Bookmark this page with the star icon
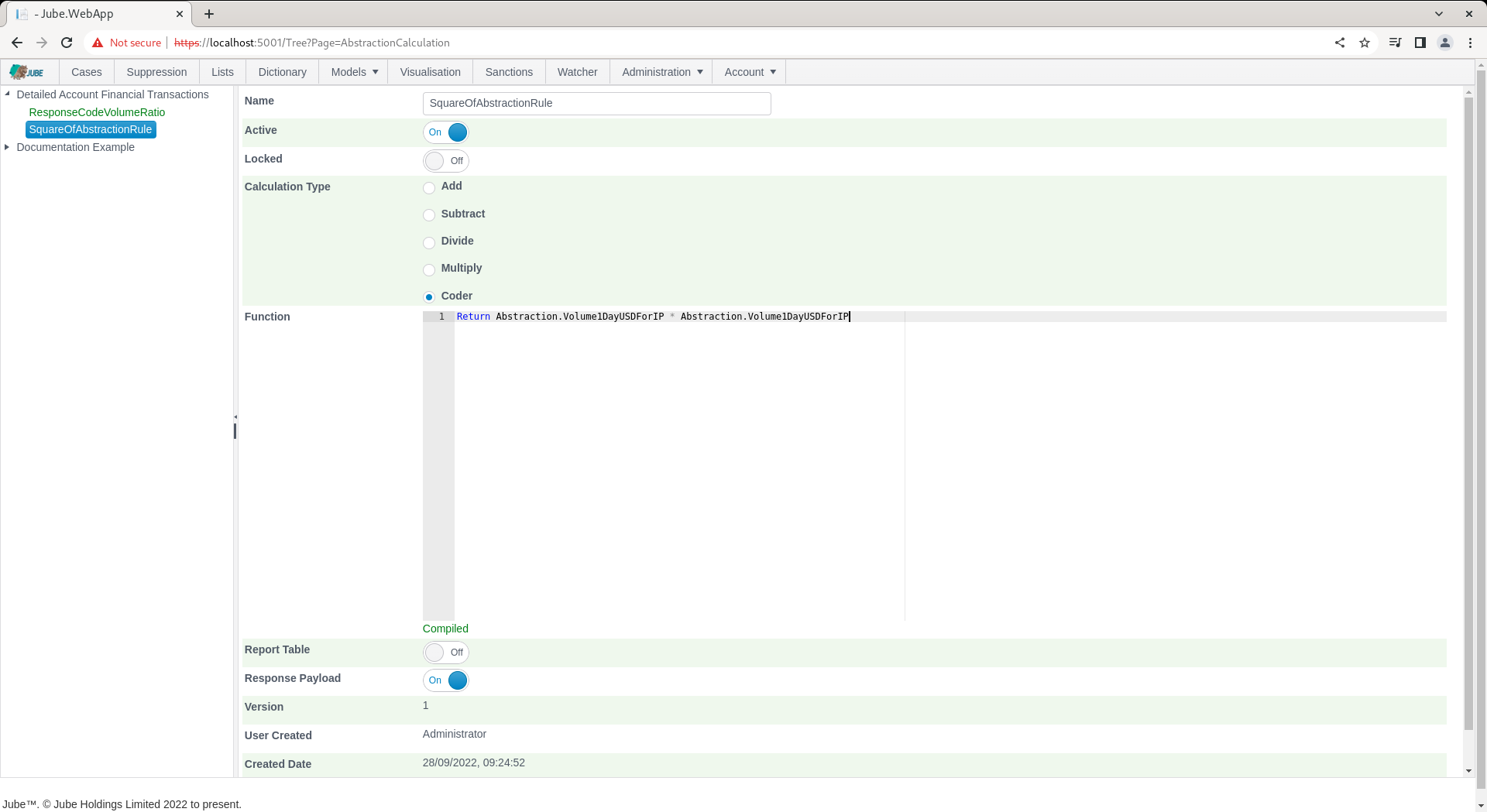 pyautogui.click(x=1365, y=43)
